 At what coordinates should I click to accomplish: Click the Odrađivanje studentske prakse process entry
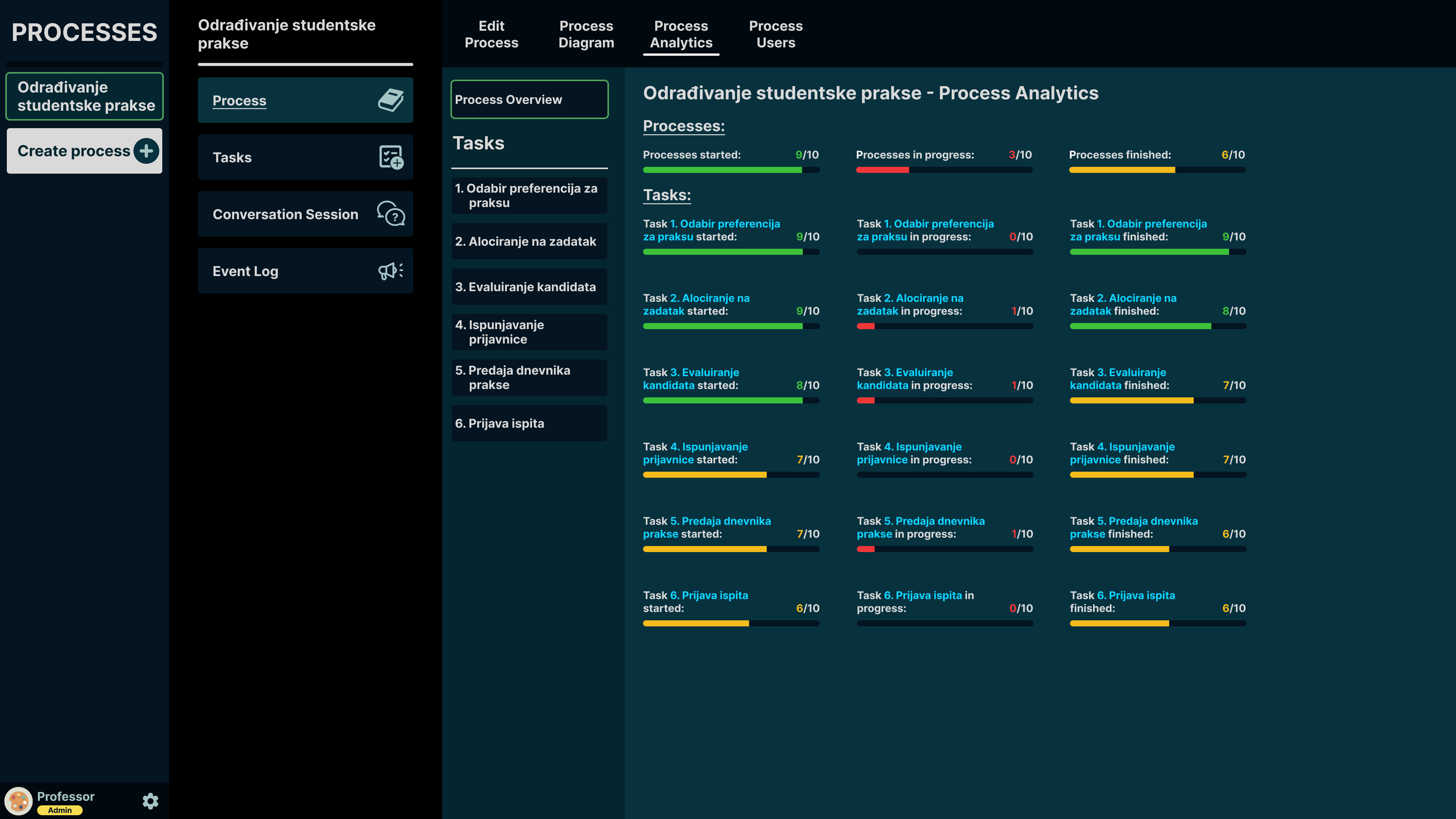[x=85, y=96]
